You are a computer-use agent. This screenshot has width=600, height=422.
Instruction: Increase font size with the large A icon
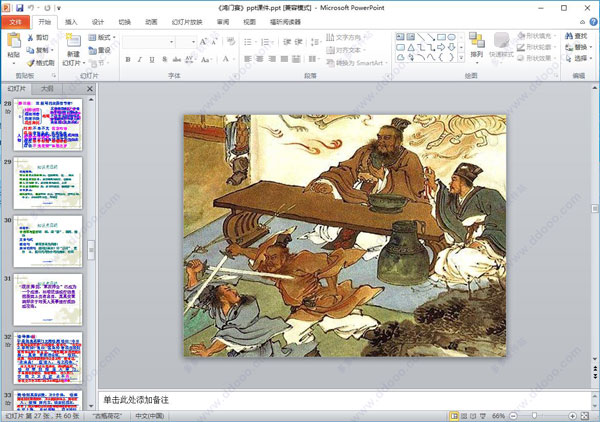pyautogui.click(x=203, y=42)
